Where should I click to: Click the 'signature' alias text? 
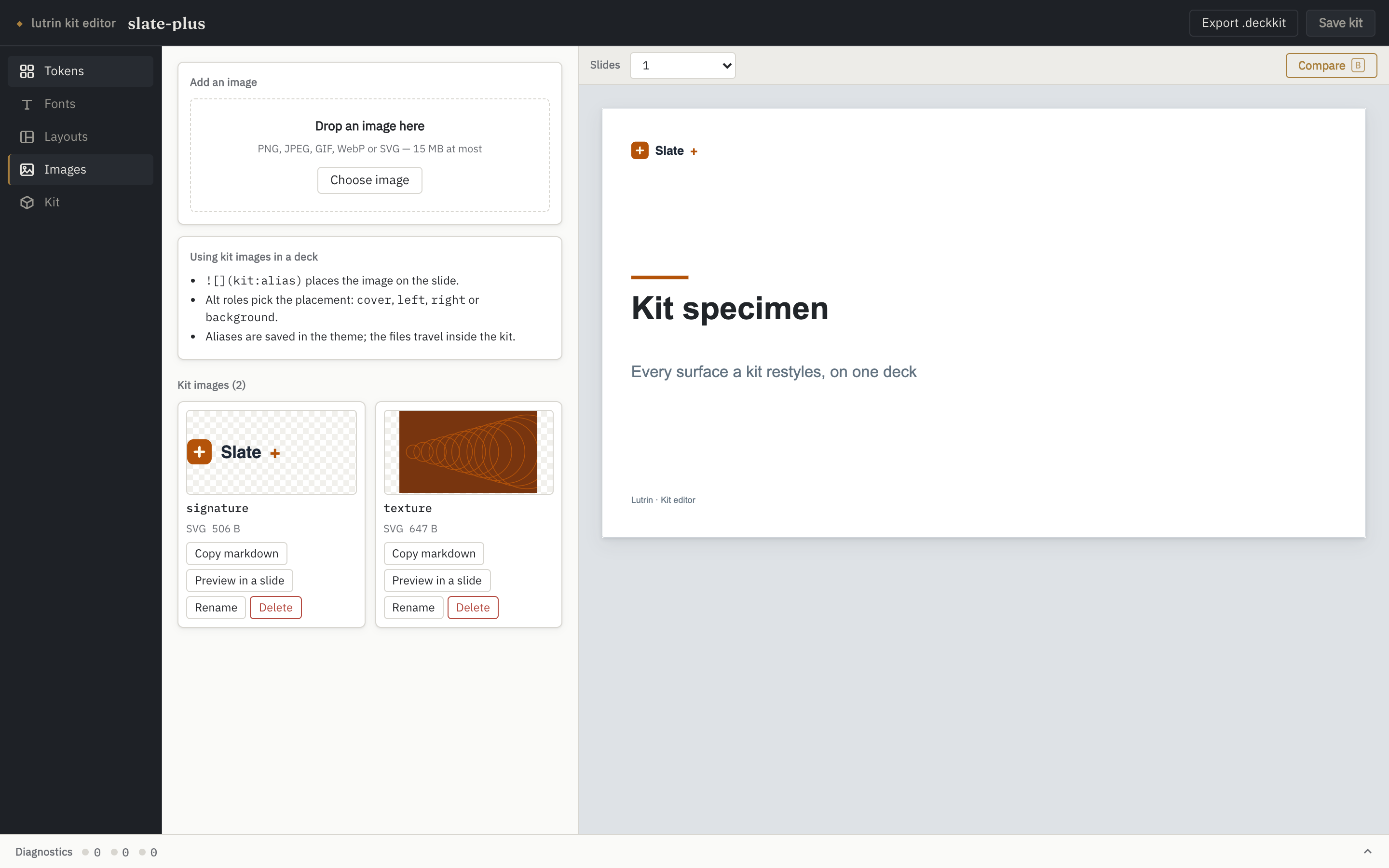tap(217, 508)
